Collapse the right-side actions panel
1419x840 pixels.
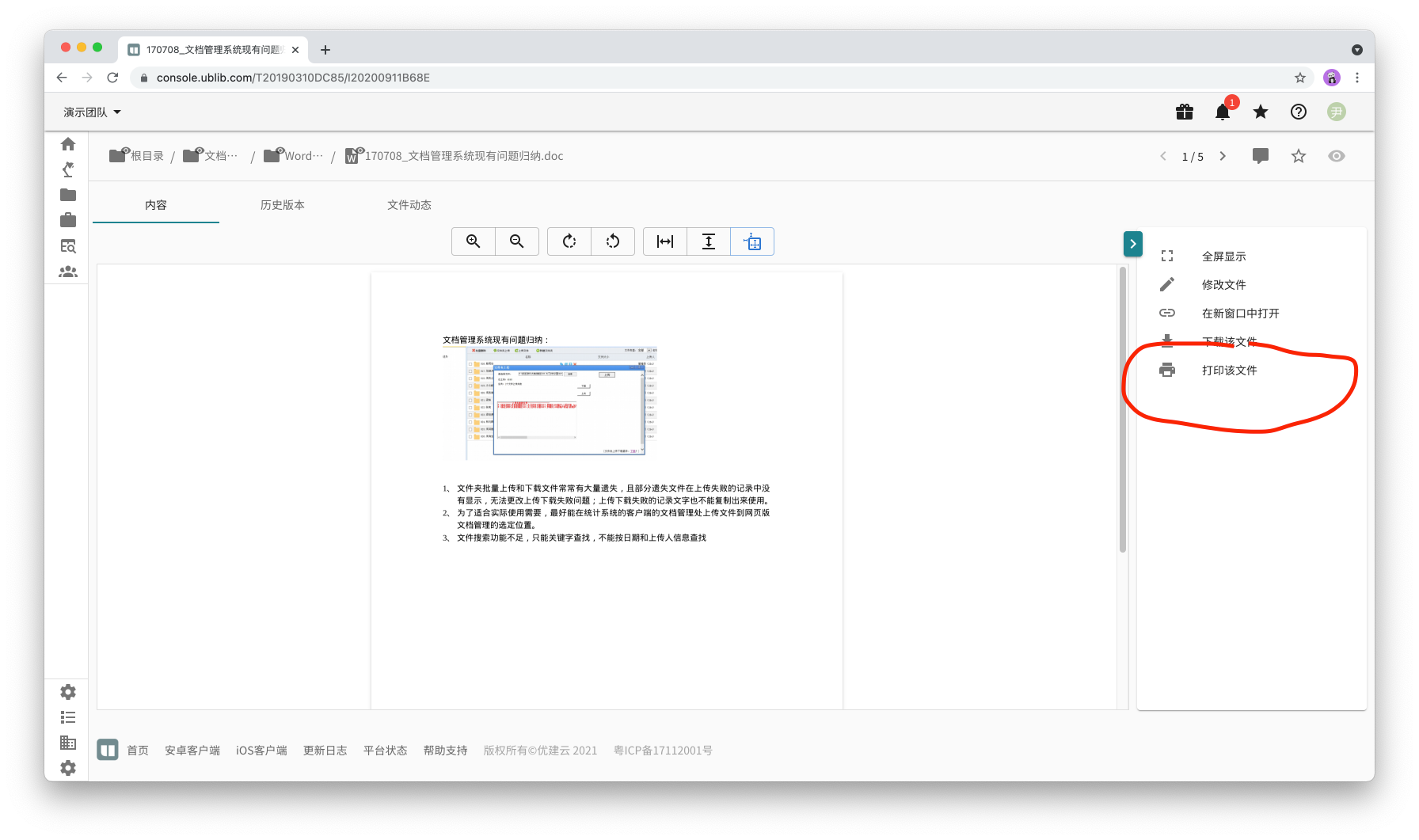click(1133, 244)
